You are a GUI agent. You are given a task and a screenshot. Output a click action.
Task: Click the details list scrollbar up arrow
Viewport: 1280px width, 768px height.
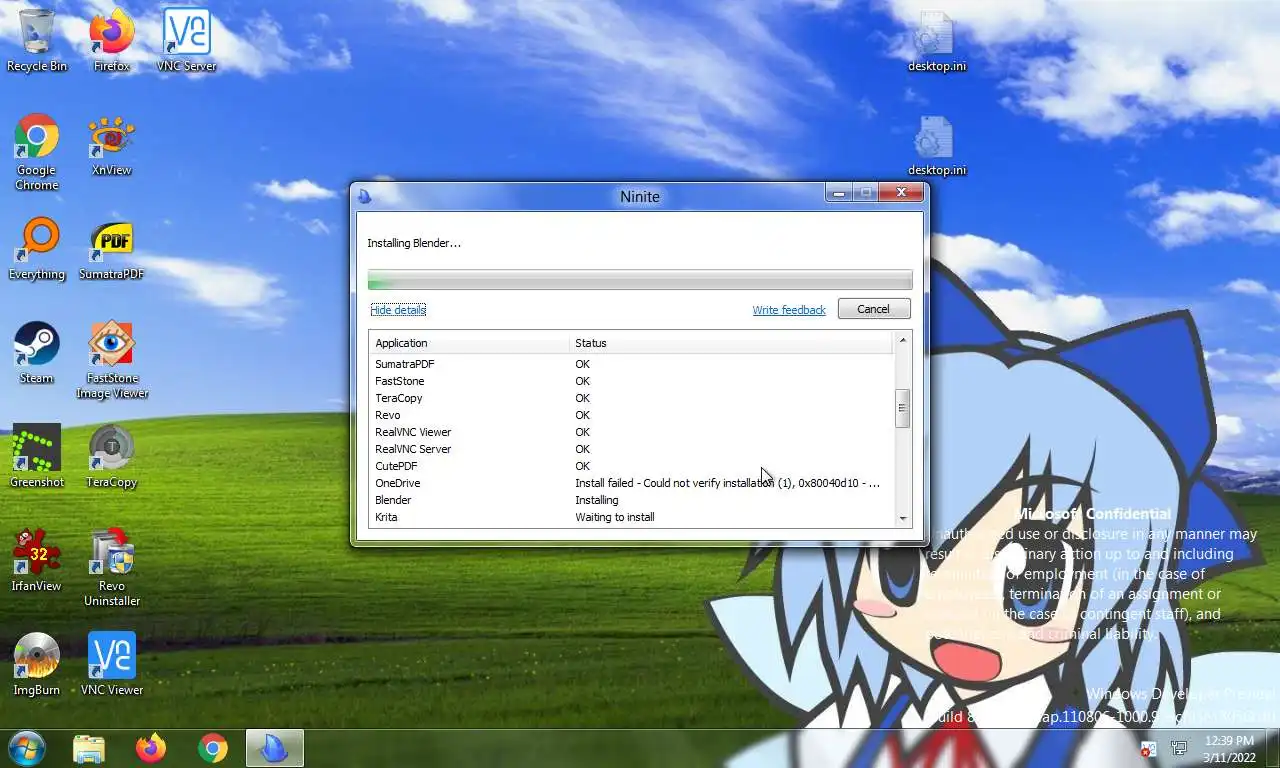[903, 341]
